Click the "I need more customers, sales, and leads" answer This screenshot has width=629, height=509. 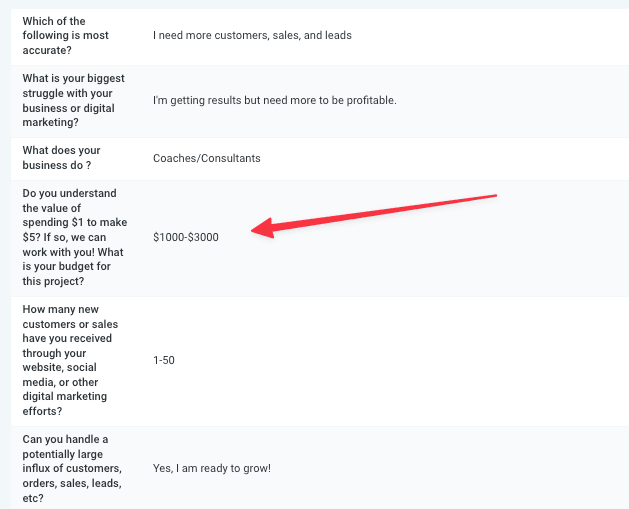[252, 35]
